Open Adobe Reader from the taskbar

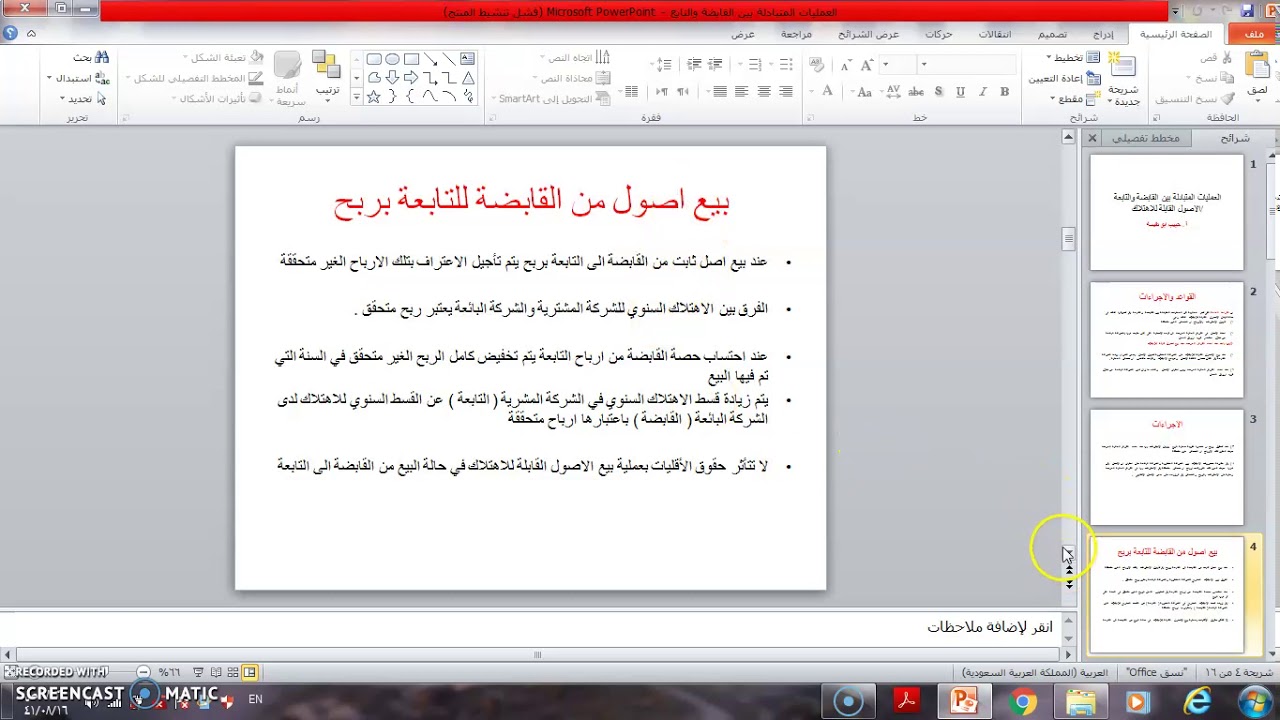[907, 702]
